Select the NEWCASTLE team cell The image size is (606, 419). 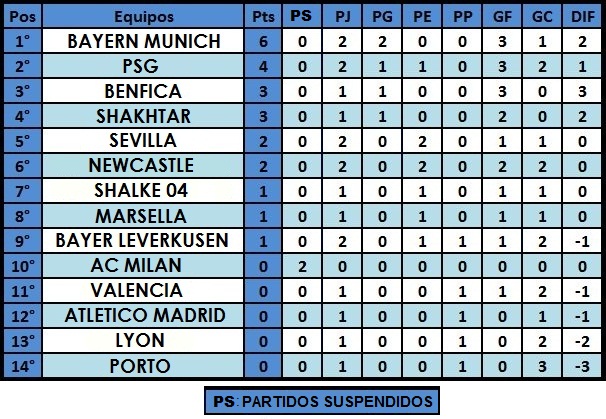[x=143, y=166]
